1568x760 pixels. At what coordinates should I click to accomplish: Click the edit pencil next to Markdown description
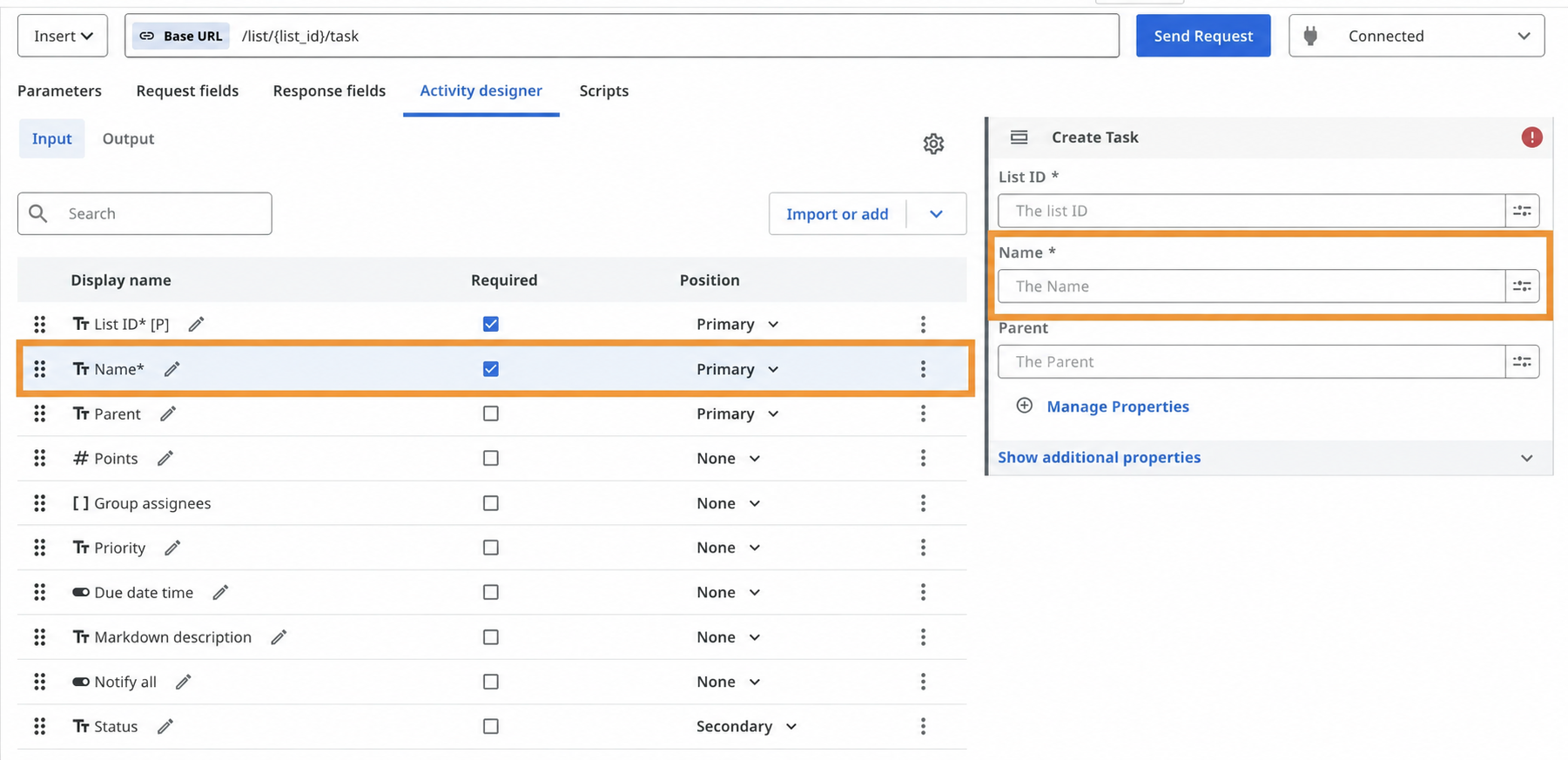(279, 637)
